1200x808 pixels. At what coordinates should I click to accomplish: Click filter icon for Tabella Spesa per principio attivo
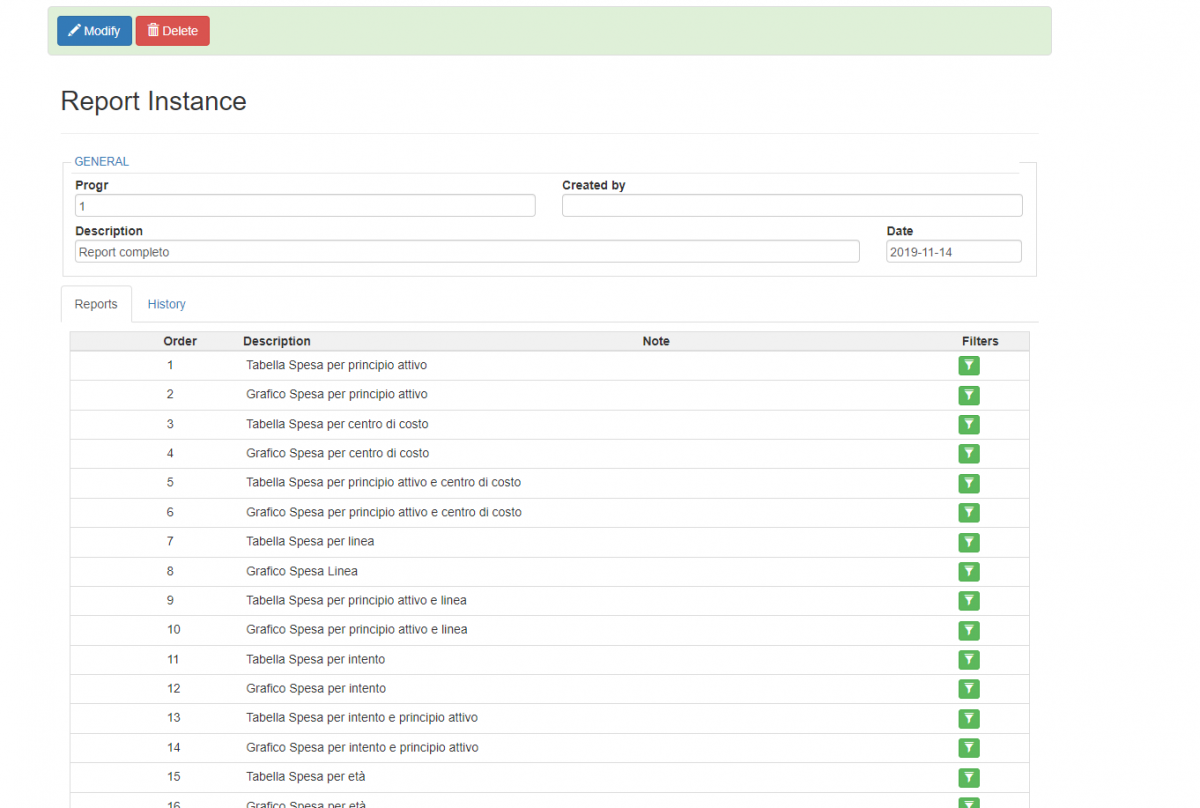tap(968, 366)
